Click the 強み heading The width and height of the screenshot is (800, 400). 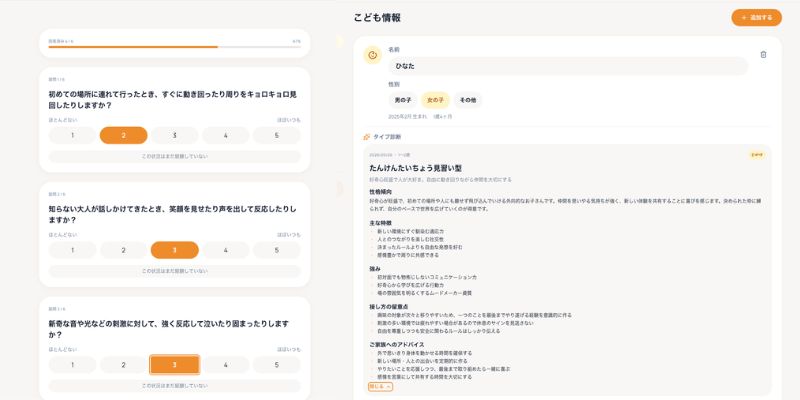[x=375, y=268]
